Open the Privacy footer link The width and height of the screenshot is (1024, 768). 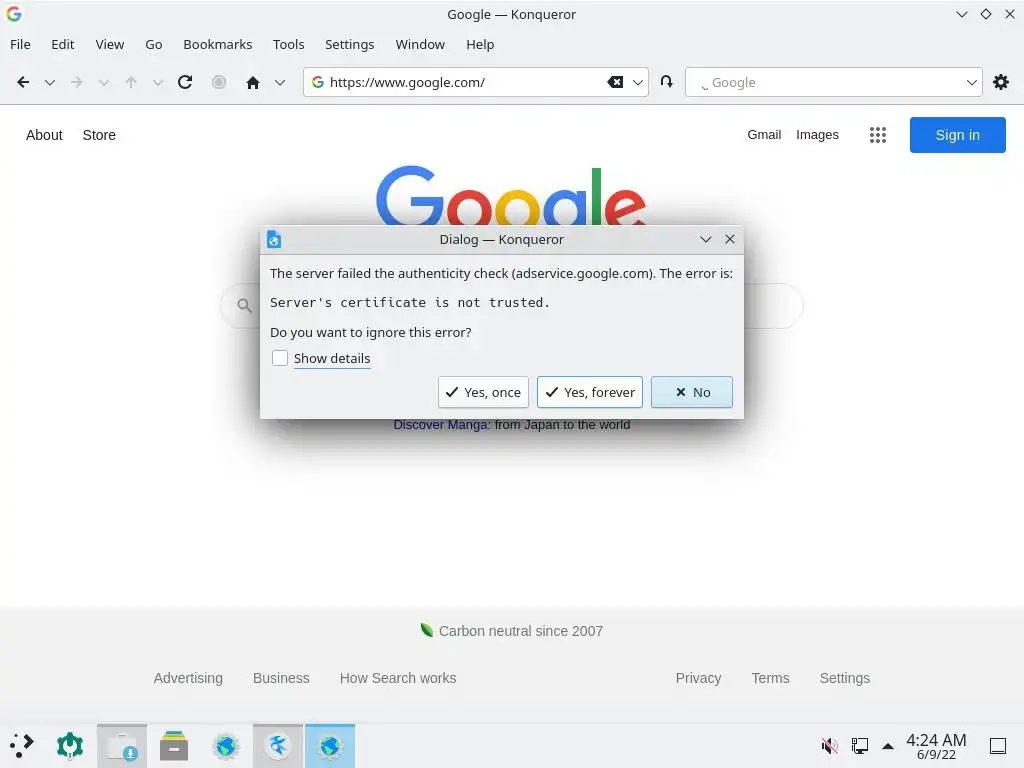(x=698, y=678)
